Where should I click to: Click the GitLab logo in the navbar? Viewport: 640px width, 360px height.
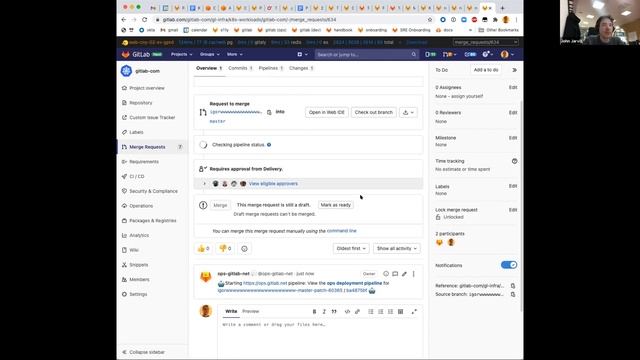pos(135,54)
